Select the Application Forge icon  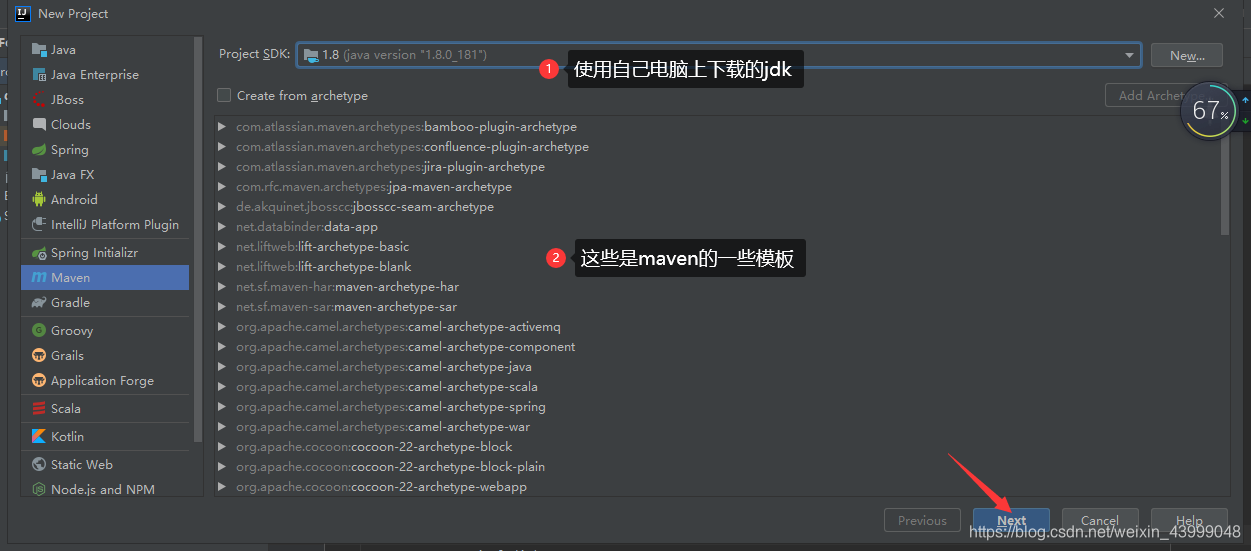coord(39,381)
